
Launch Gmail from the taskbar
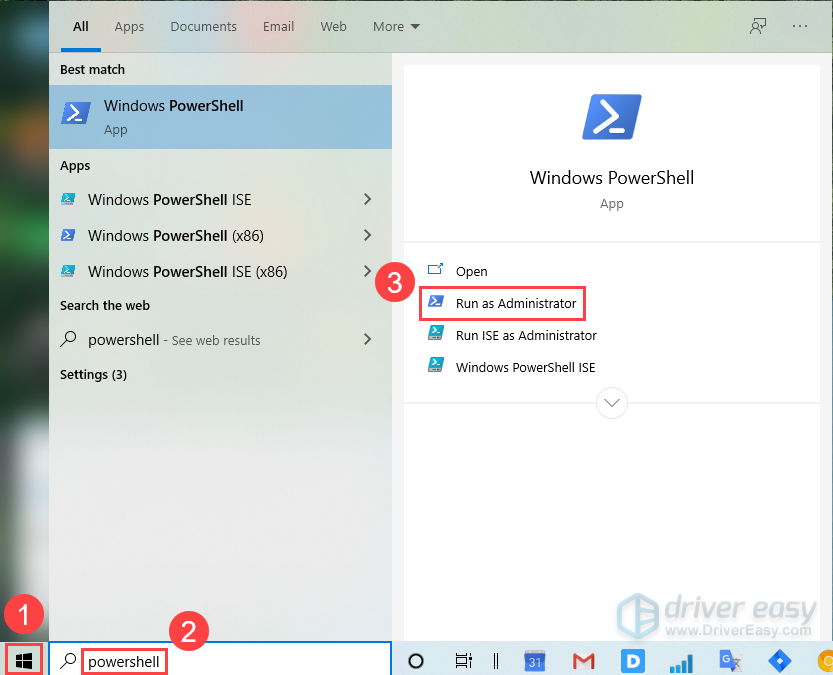(584, 660)
